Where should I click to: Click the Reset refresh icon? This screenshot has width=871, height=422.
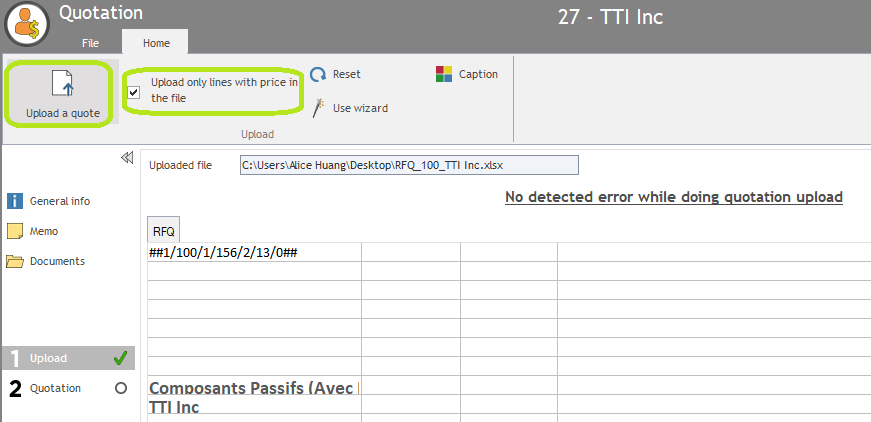(x=318, y=75)
